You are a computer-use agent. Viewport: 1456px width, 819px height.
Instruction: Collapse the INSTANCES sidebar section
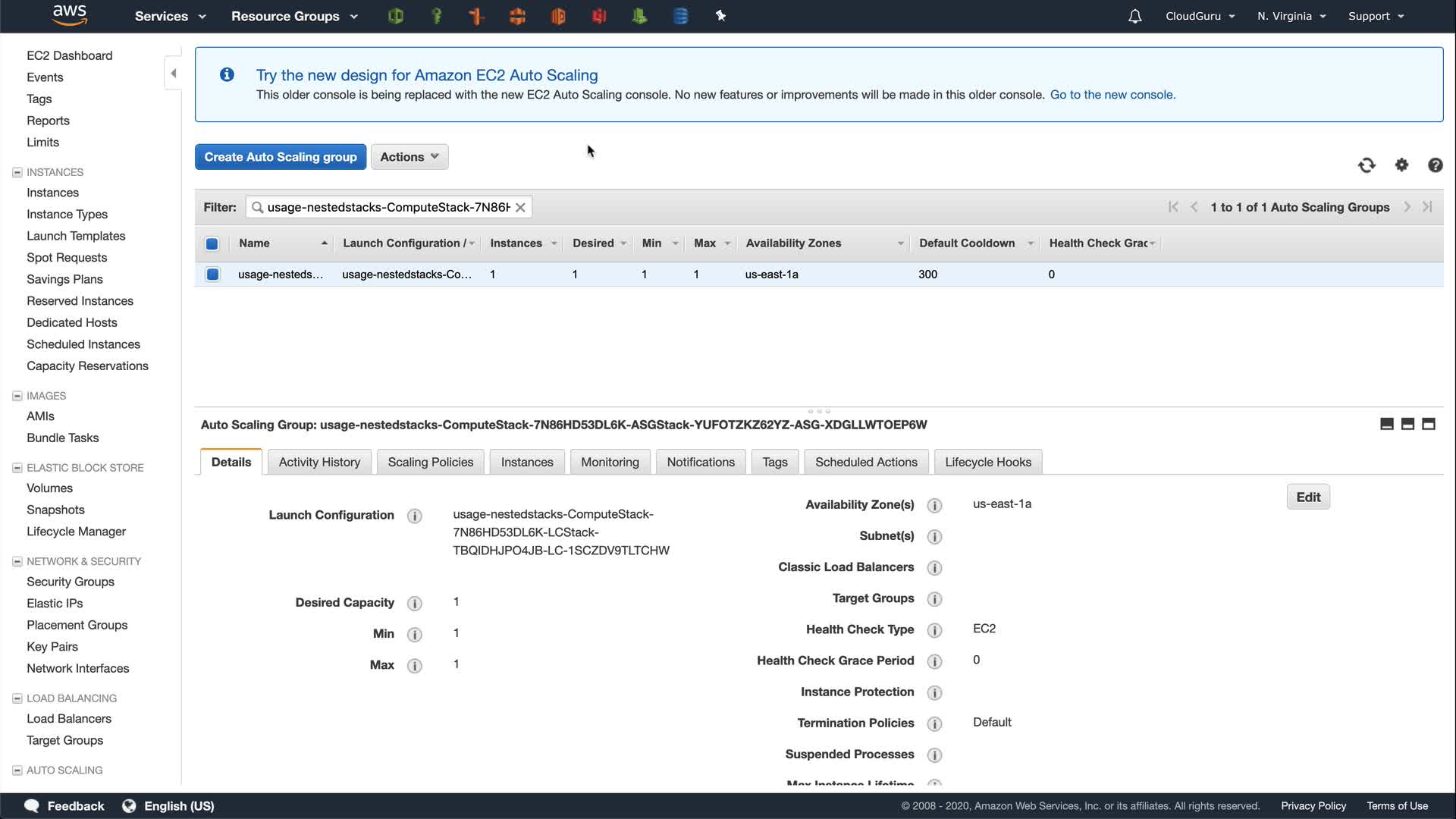point(17,172)
